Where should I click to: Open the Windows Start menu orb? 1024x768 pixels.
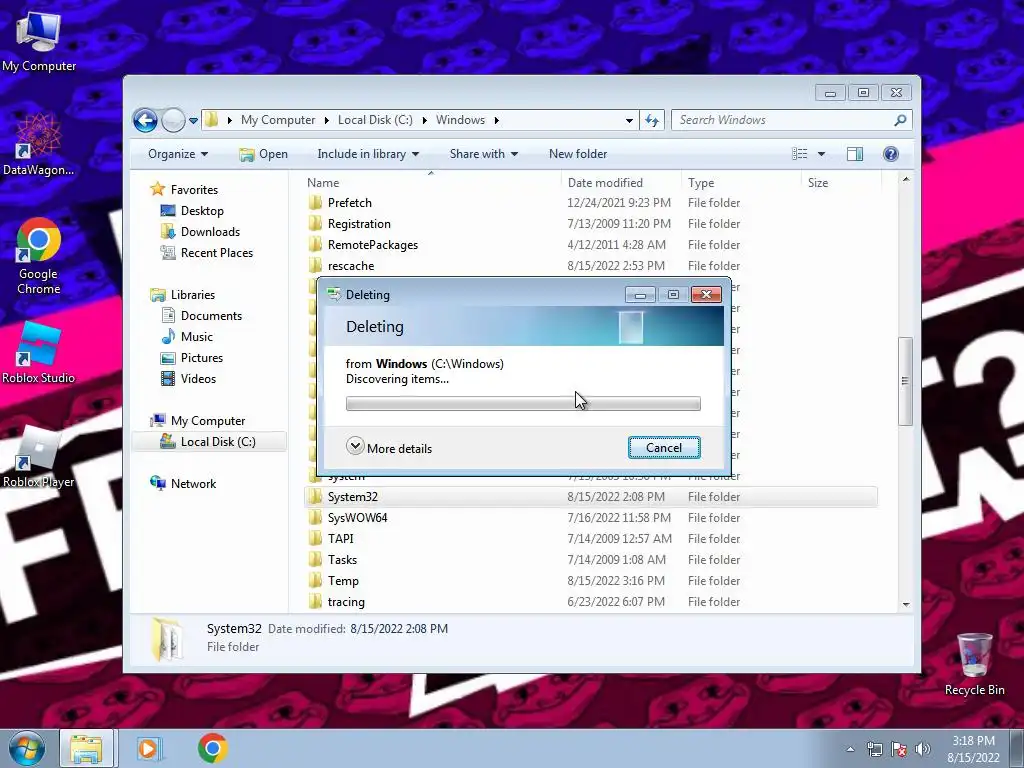27,748
